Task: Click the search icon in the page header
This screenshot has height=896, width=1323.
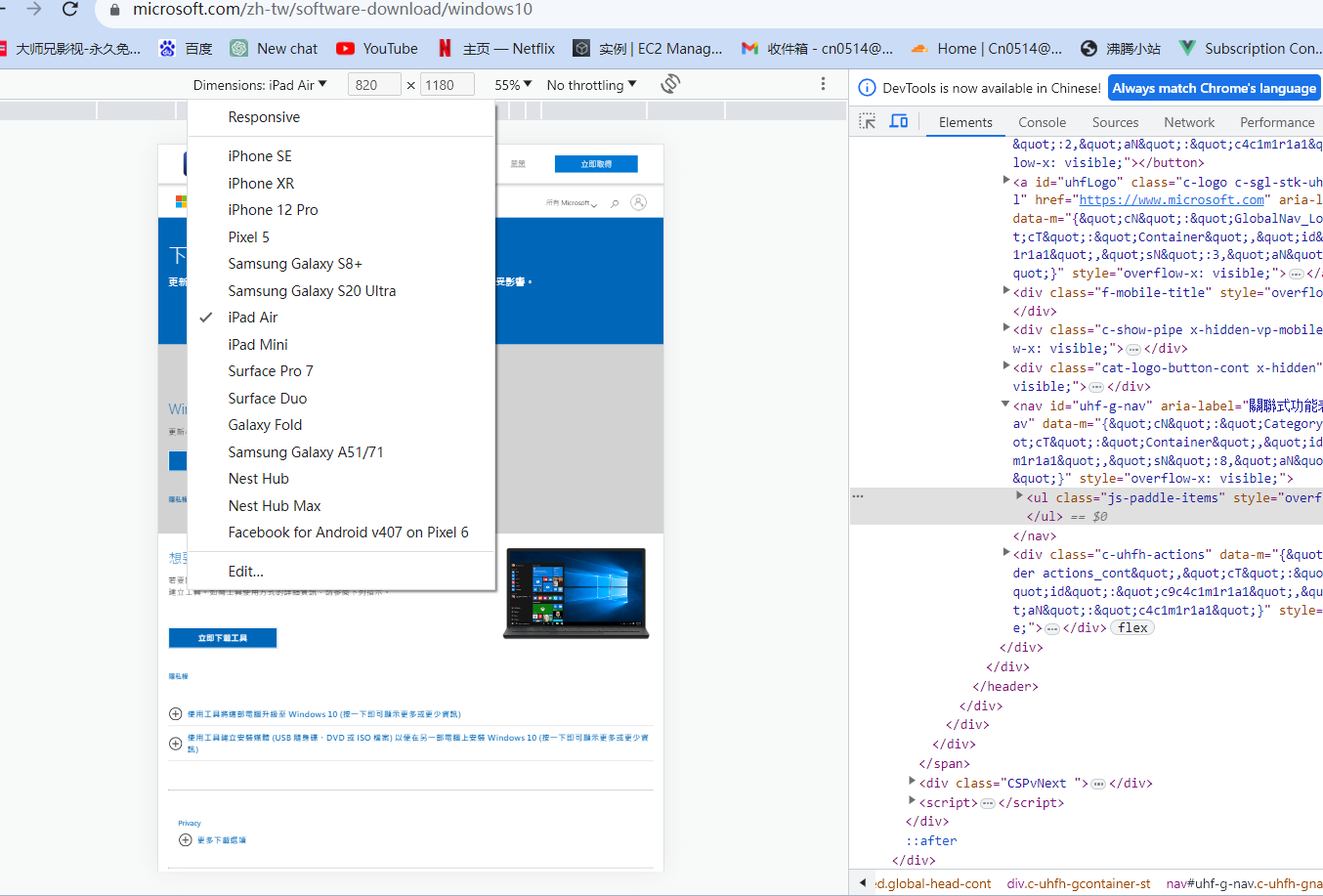Action: (x=615, y=203)
